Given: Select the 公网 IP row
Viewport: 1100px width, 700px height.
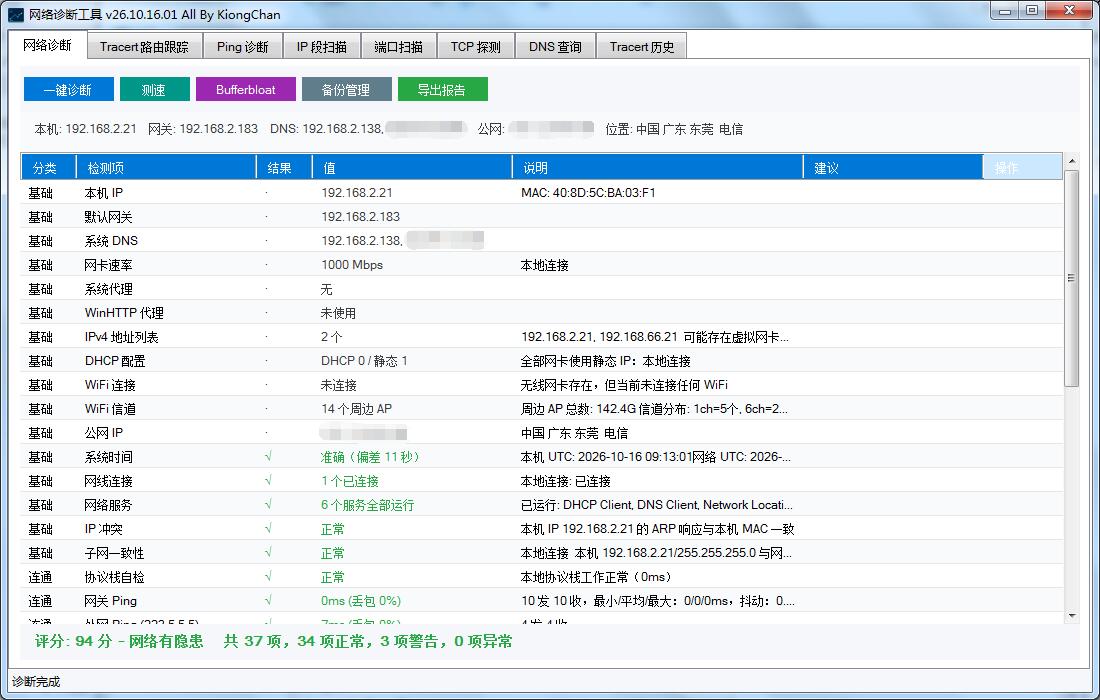Looking at the screenshot, I should pyautogui.click(x=542, y=433).
